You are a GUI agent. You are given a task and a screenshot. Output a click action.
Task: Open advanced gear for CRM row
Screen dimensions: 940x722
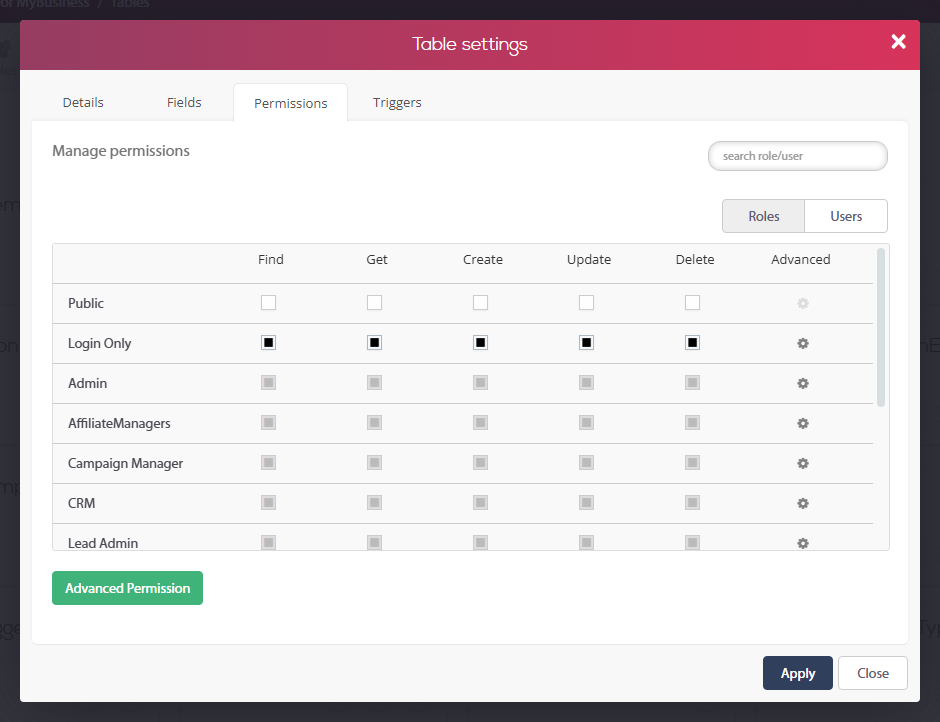(803, 503)
